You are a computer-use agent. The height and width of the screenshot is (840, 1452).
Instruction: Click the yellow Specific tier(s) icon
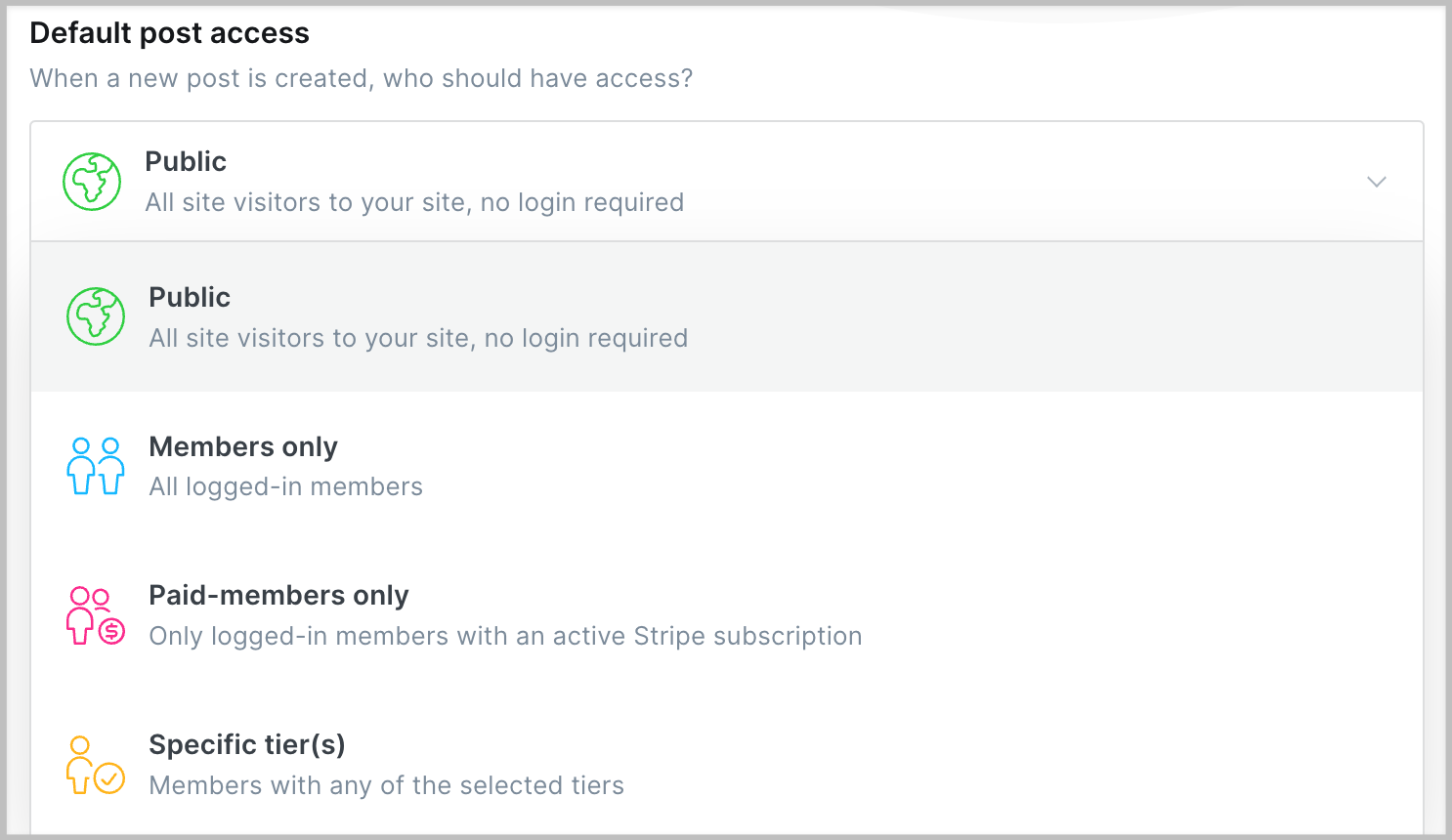coord(96,765)
